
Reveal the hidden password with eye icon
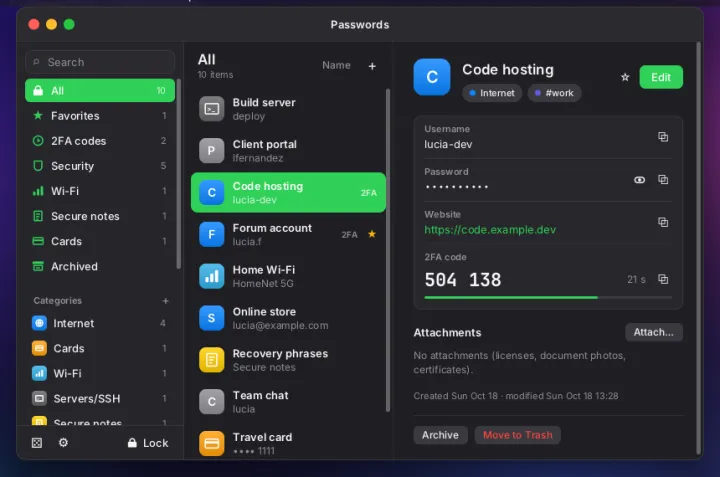(x=639, y=180)
